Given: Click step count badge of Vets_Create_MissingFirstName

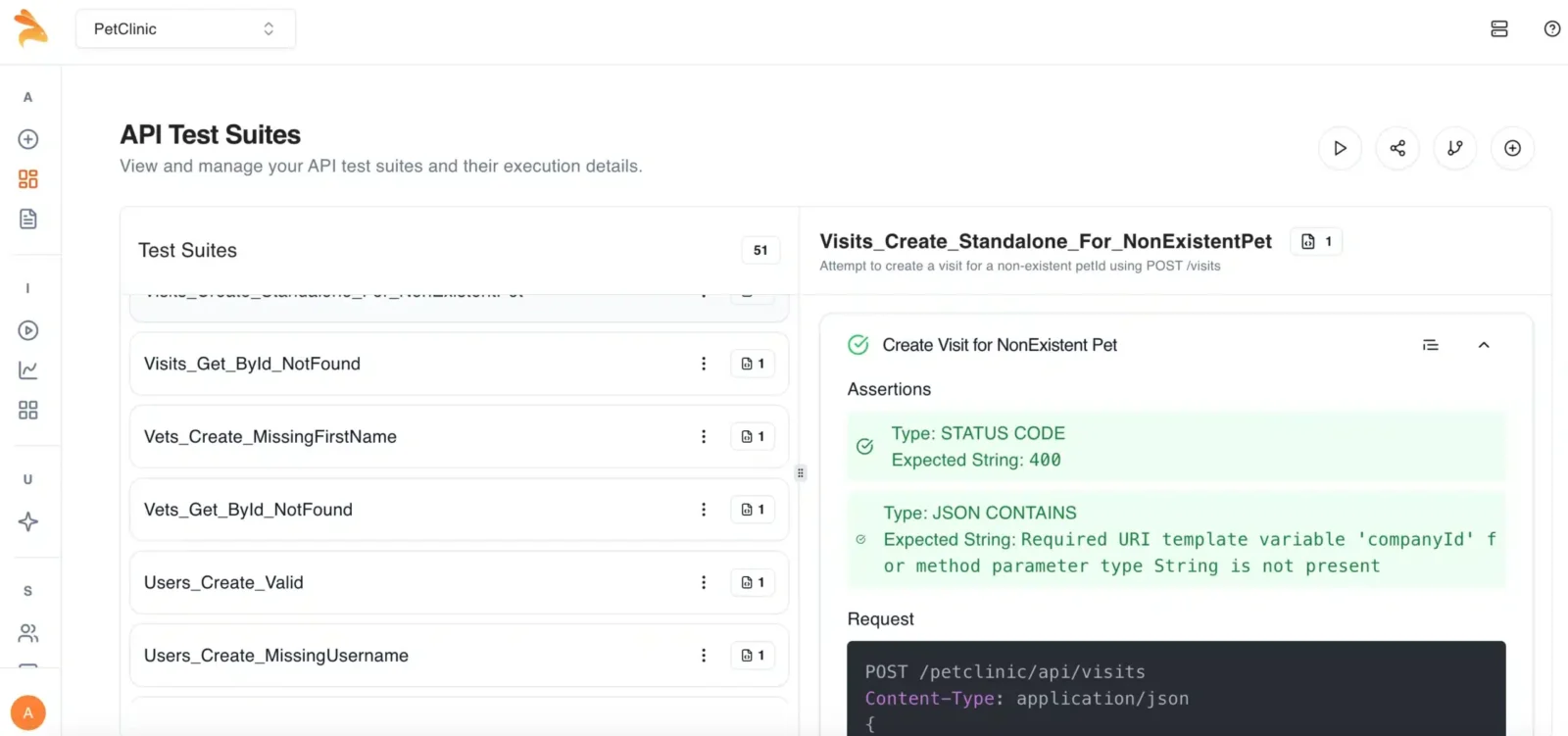Looking at the screenshot, I should tap(753, 436).
